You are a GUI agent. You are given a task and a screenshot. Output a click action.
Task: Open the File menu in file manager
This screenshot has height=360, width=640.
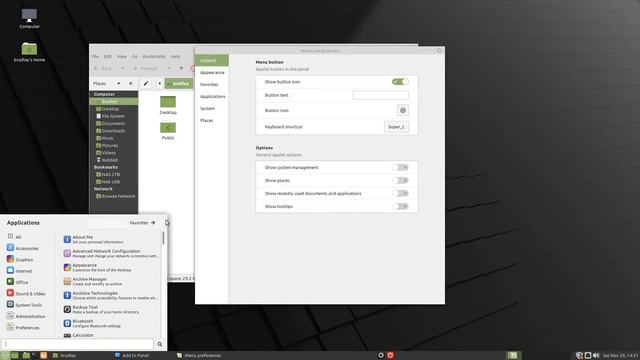point(95,56)
